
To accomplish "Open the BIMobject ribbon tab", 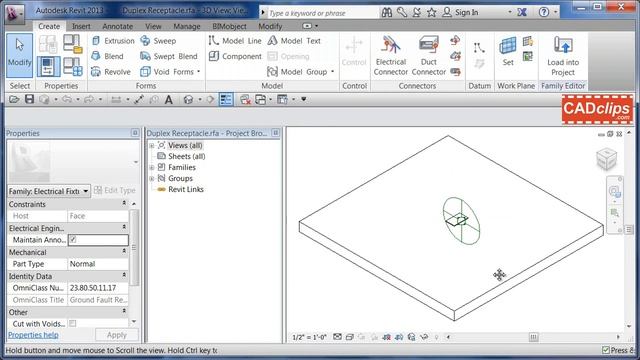I will coord(229,27).
